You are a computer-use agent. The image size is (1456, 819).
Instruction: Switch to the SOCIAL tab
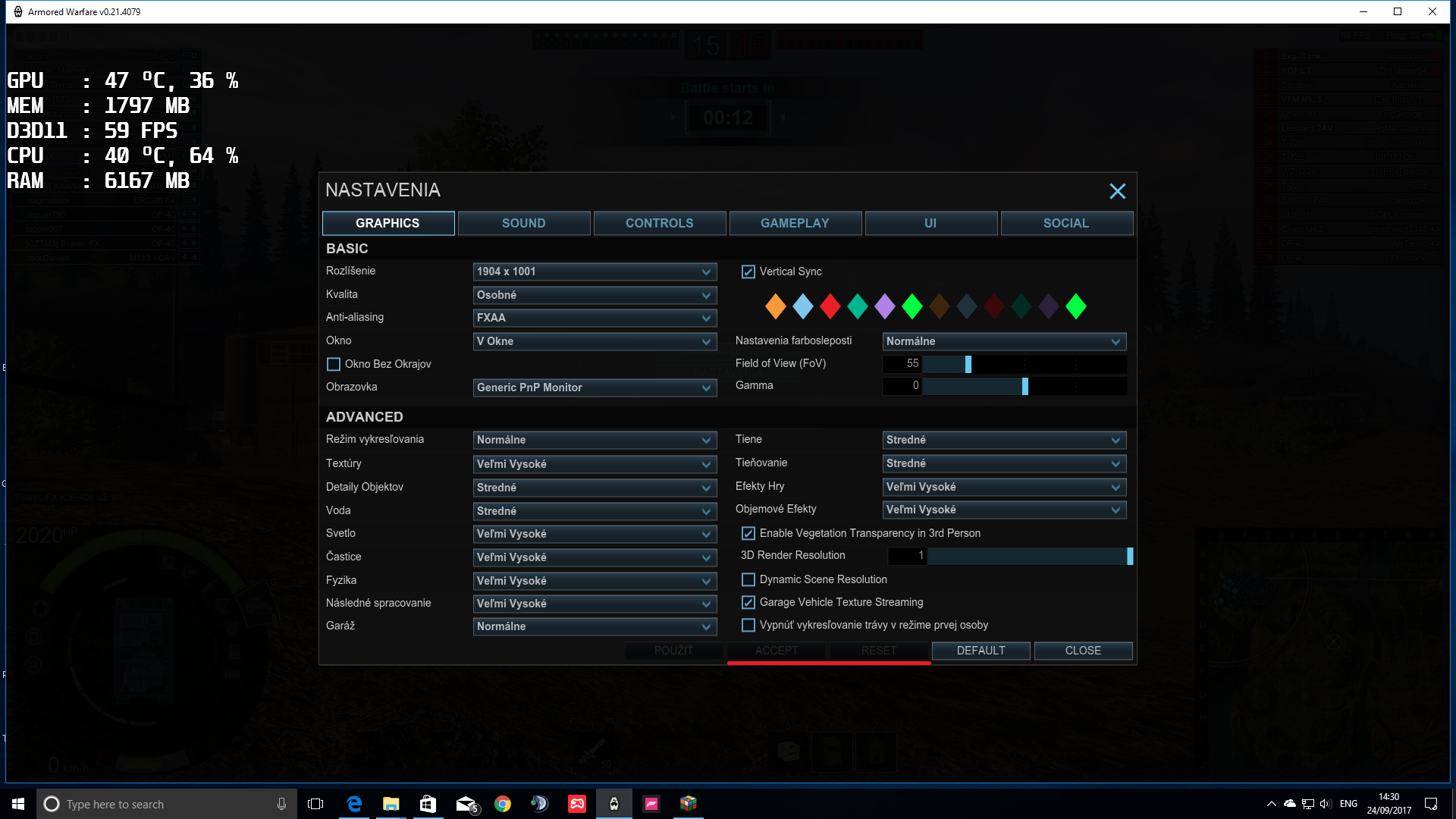pos(1067,223)
